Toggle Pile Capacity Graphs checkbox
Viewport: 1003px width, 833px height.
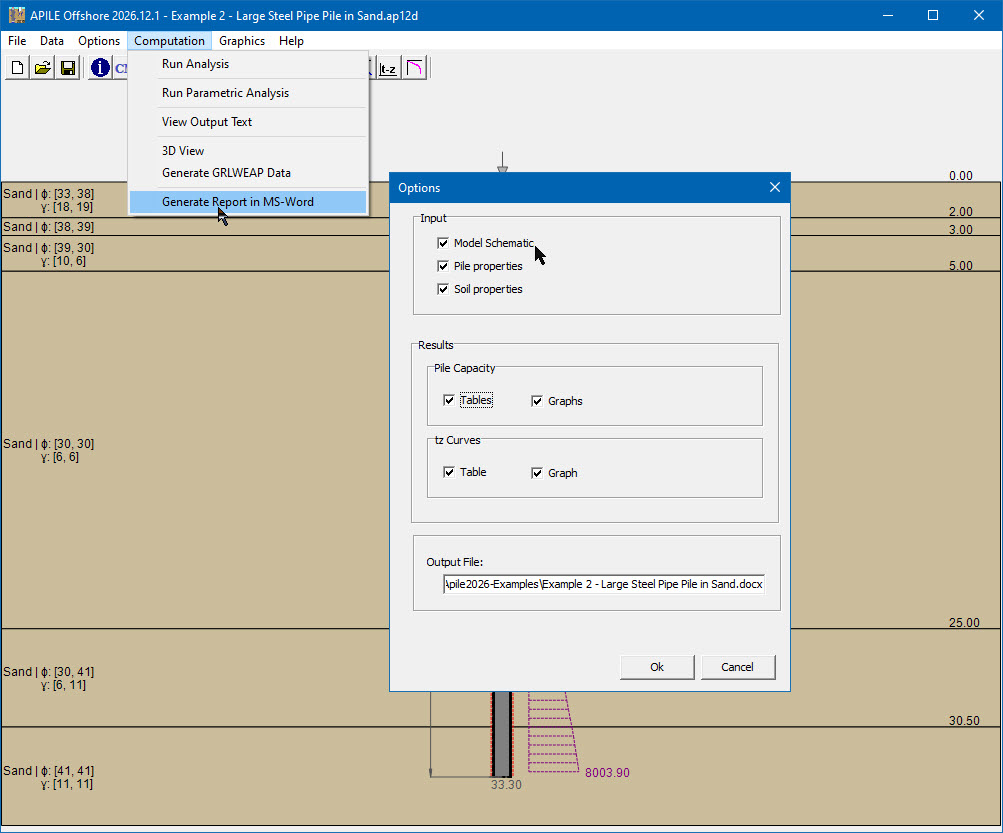click(537, 401)
